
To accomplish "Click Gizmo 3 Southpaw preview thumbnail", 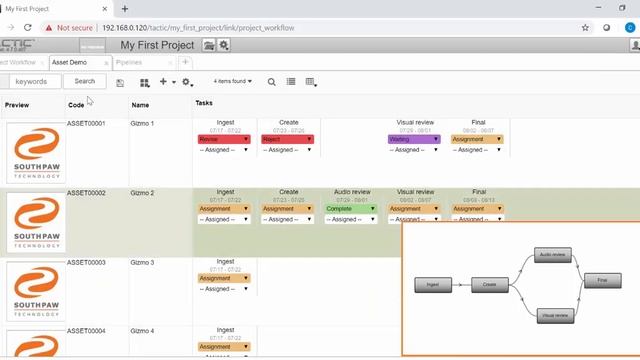I will (x=36, y=291).
